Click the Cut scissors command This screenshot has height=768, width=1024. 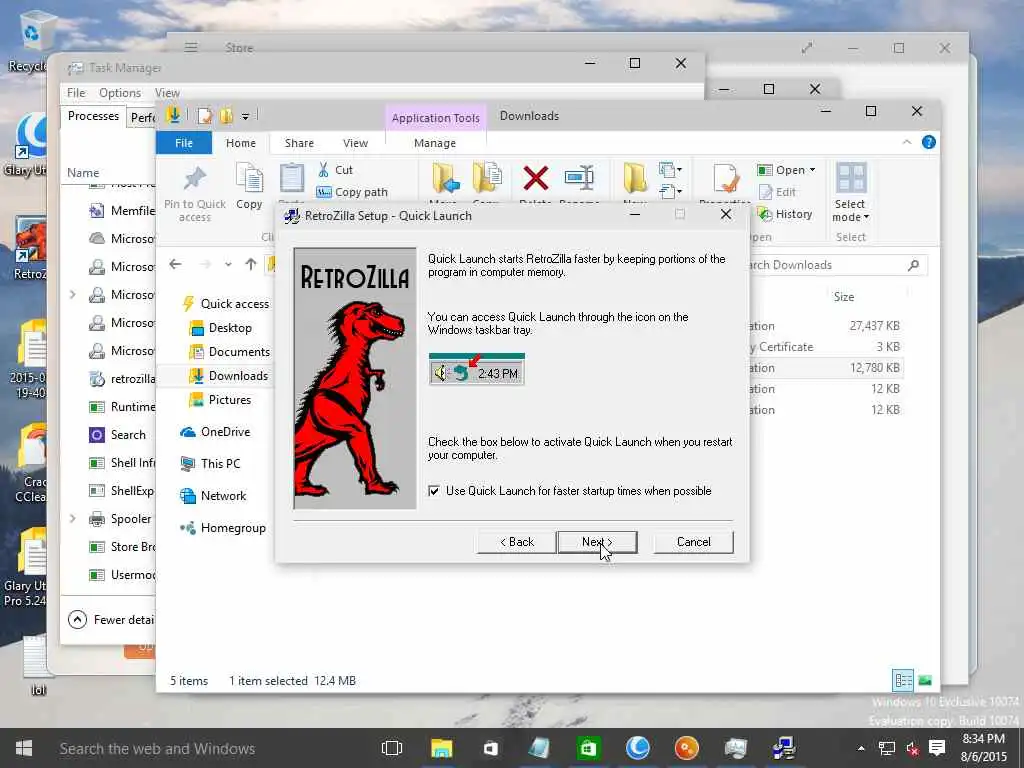click(x=335, y=170)
